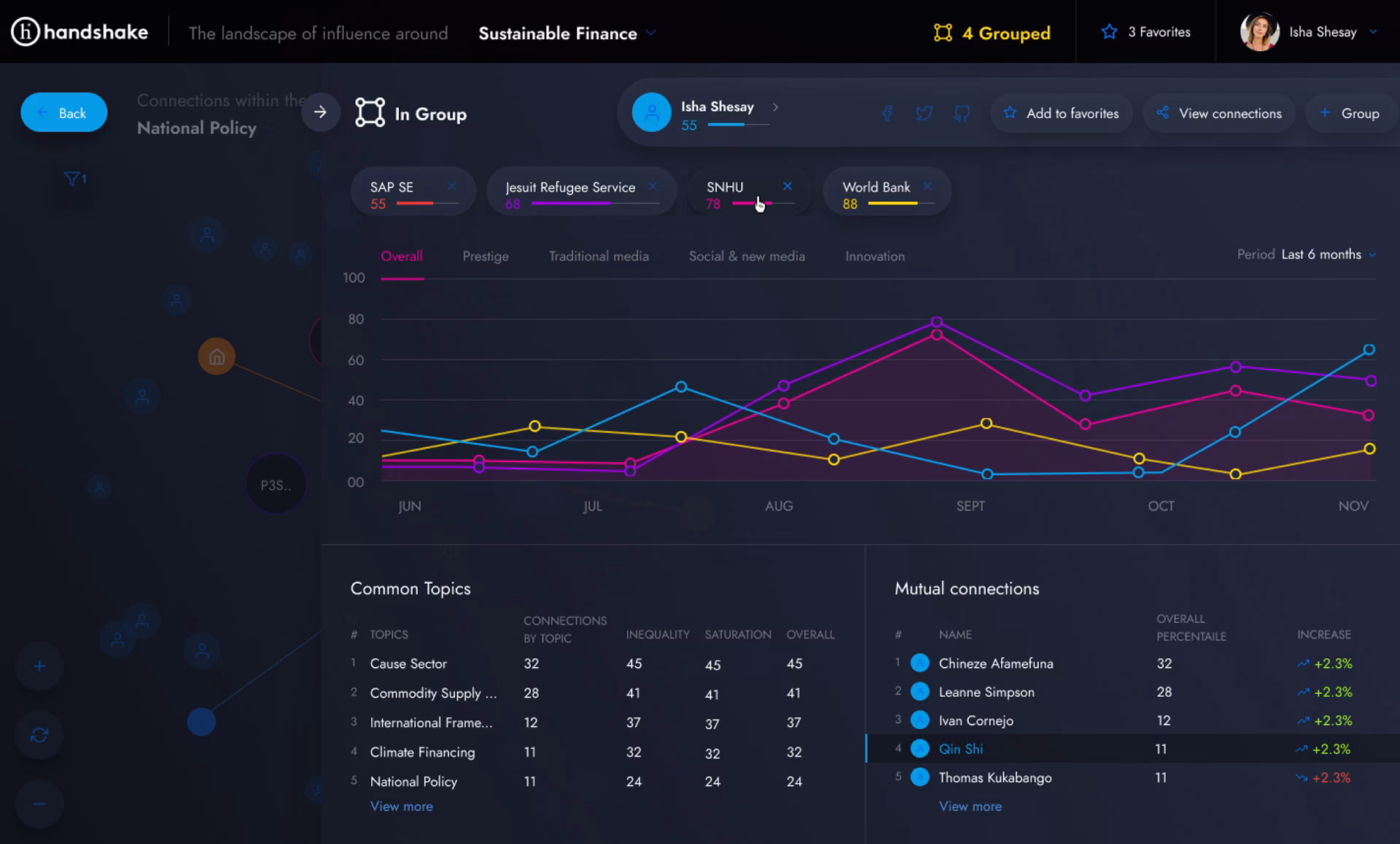Remove SAP SE from the comparison
Image resolution: width=1400 pixels, height=844 pixels.
[x=453, y=186]
